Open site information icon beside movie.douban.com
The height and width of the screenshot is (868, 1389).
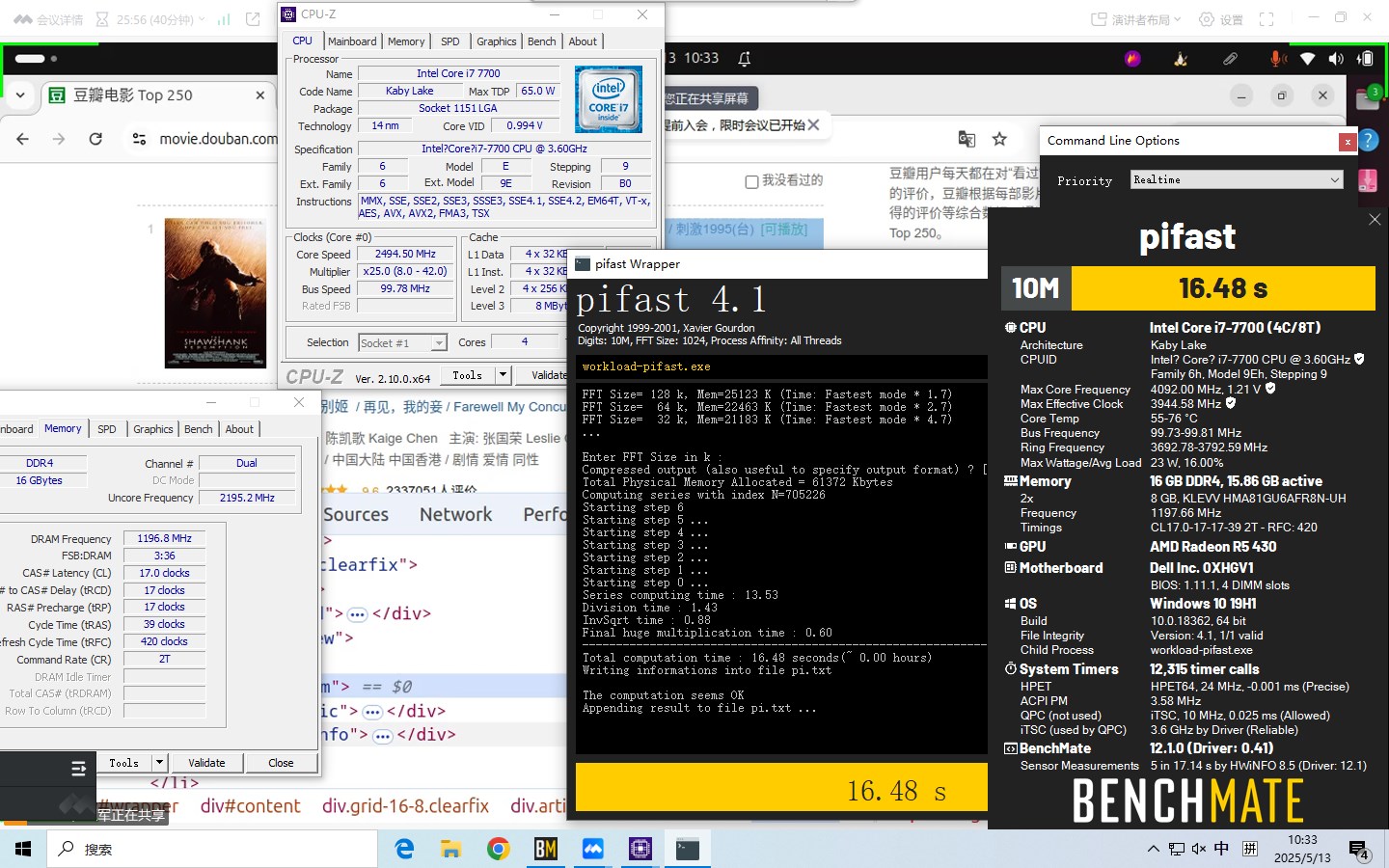pos(139,139)
